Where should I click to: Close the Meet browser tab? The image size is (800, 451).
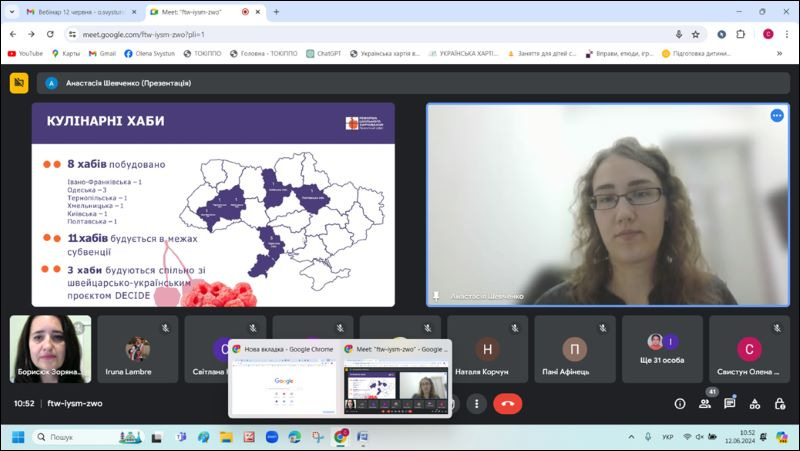258,12
